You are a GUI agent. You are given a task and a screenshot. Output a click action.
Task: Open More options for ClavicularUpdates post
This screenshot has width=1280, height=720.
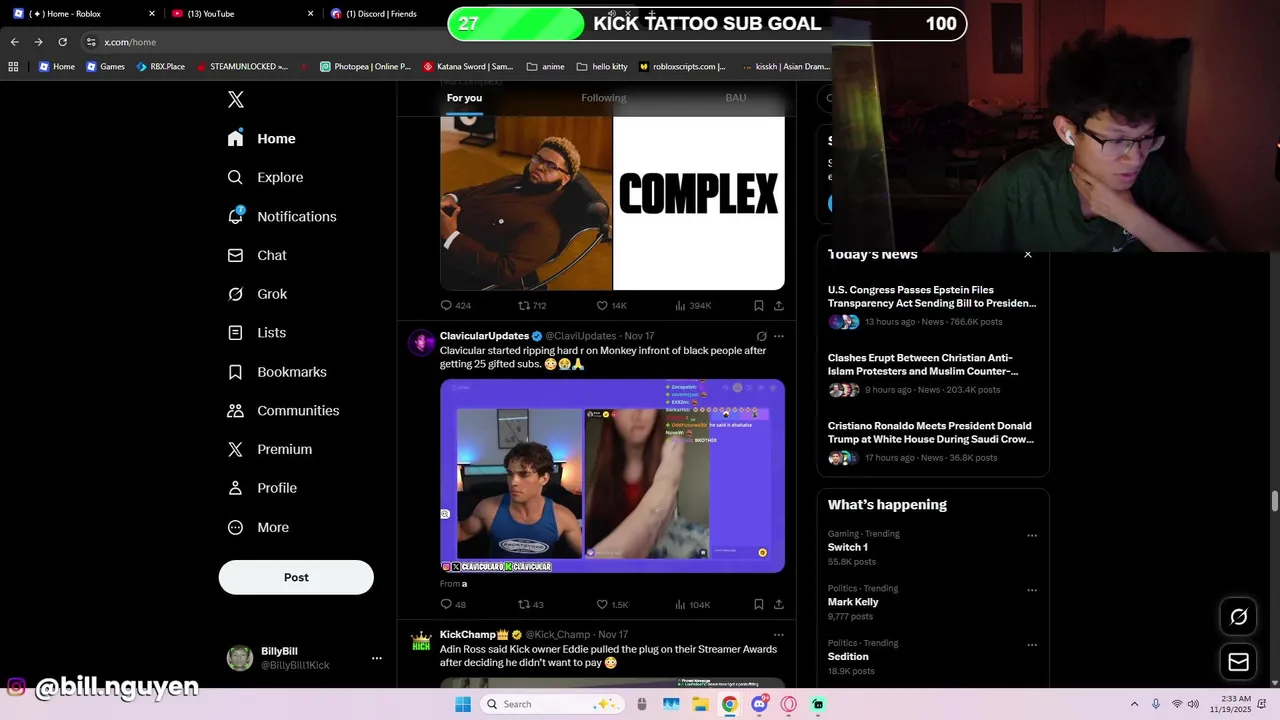(779, 336)
